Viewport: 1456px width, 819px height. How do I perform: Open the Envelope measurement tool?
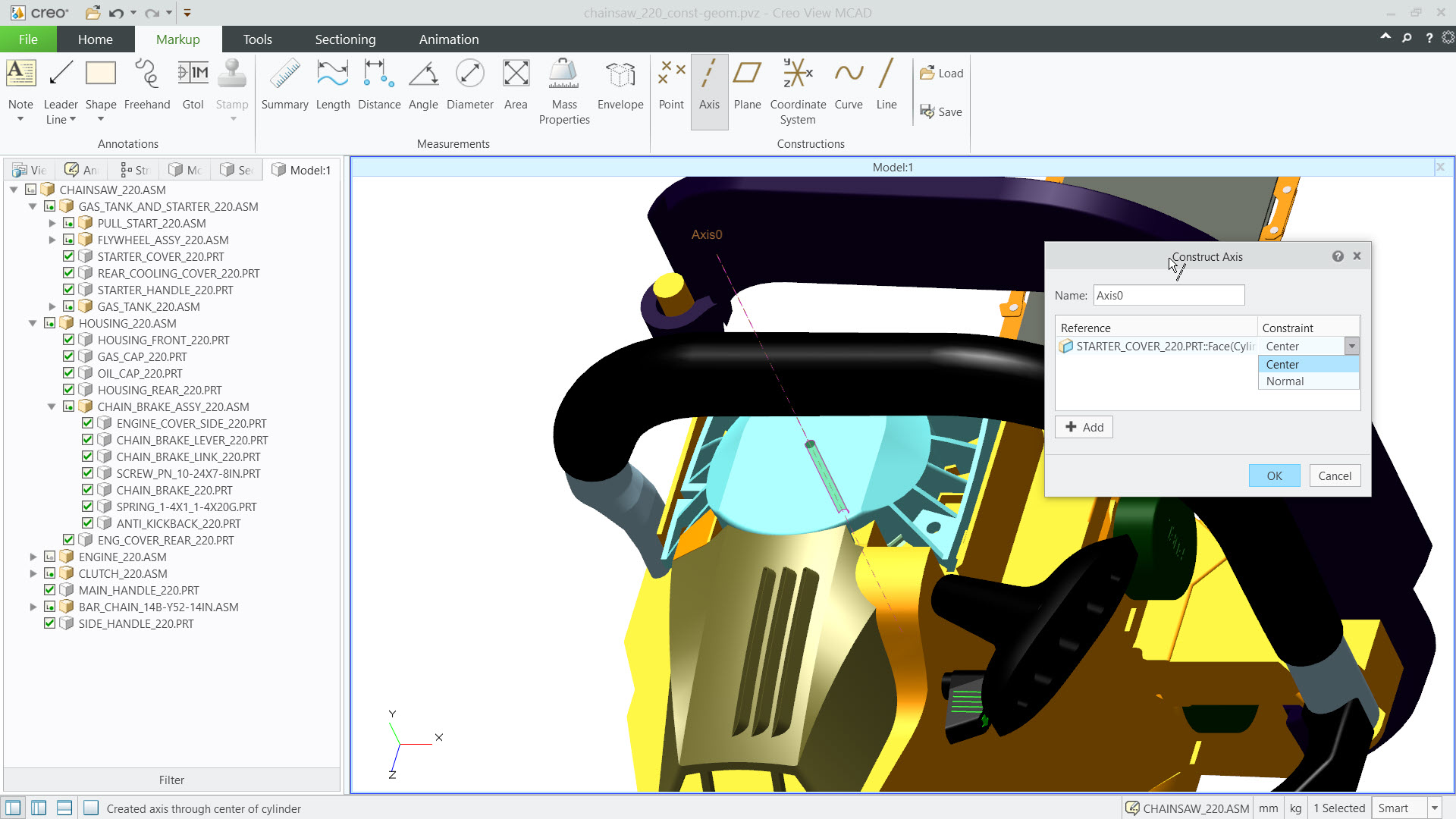click(x=620, y=85)
